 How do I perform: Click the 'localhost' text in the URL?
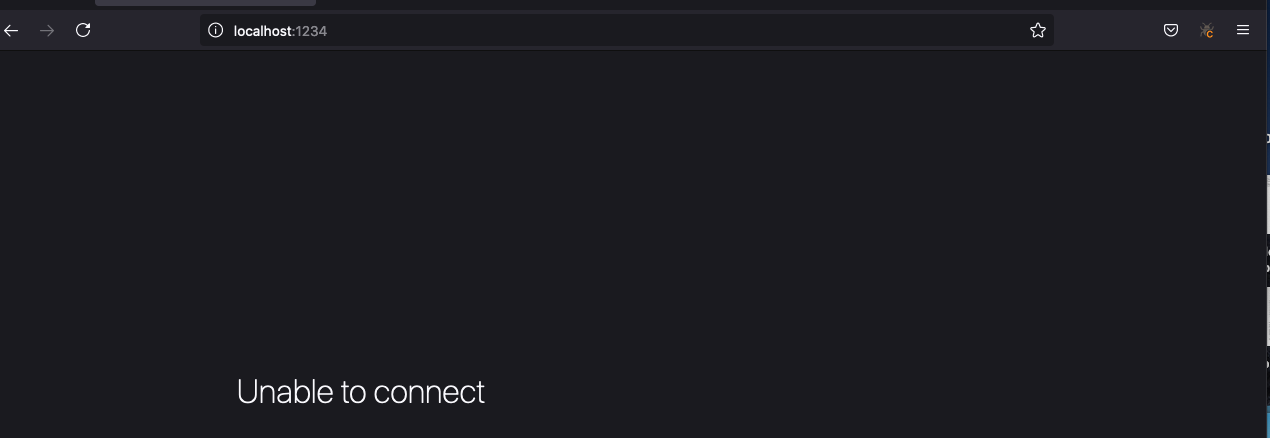262,31
